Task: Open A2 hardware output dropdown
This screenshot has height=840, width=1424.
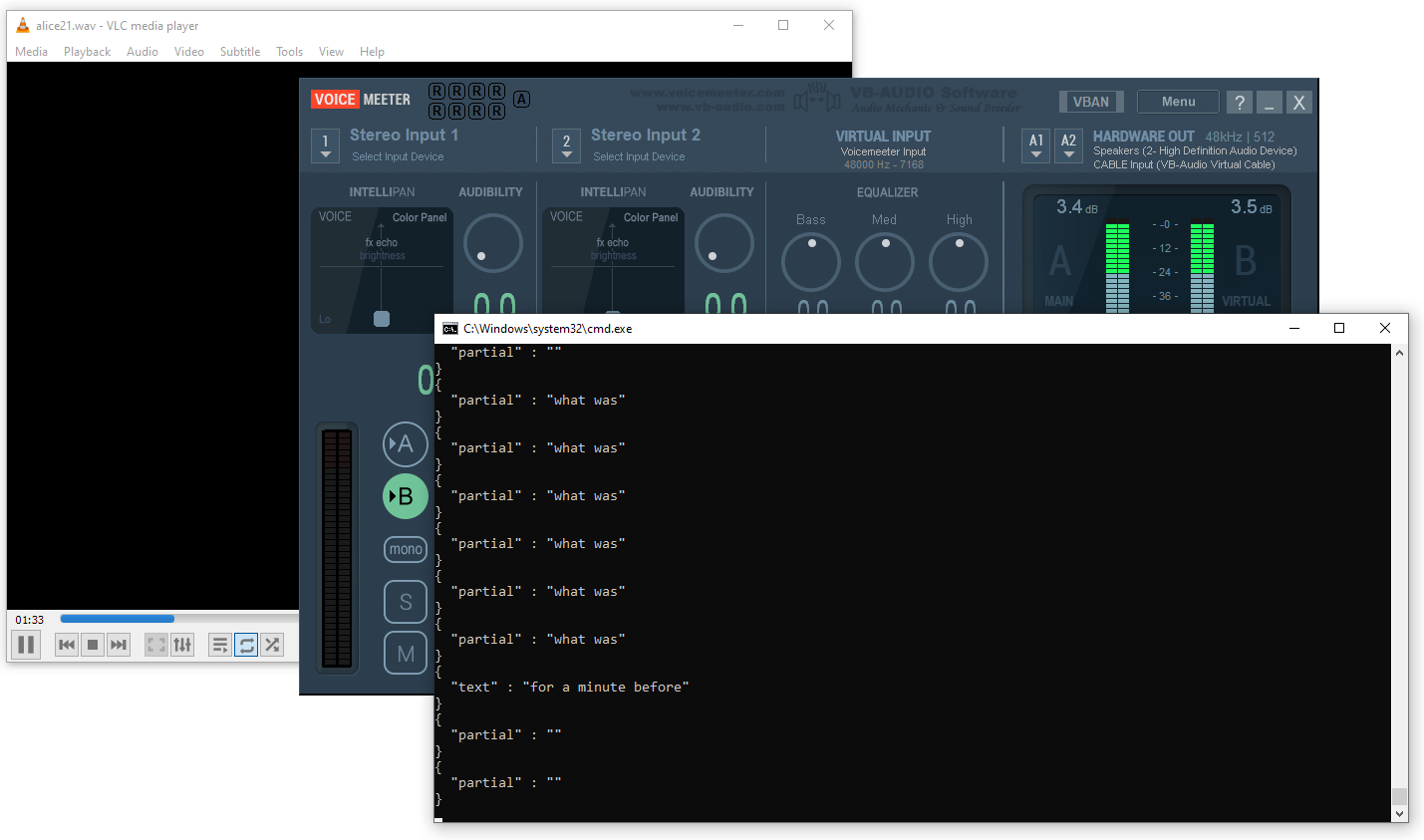Action: click(1068, 145)
